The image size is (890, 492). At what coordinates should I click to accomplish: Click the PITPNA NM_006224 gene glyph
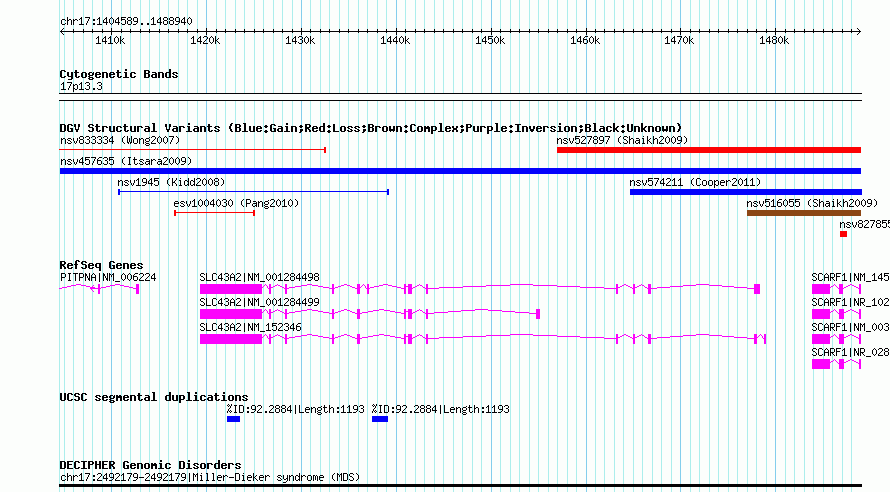(99, 289)
